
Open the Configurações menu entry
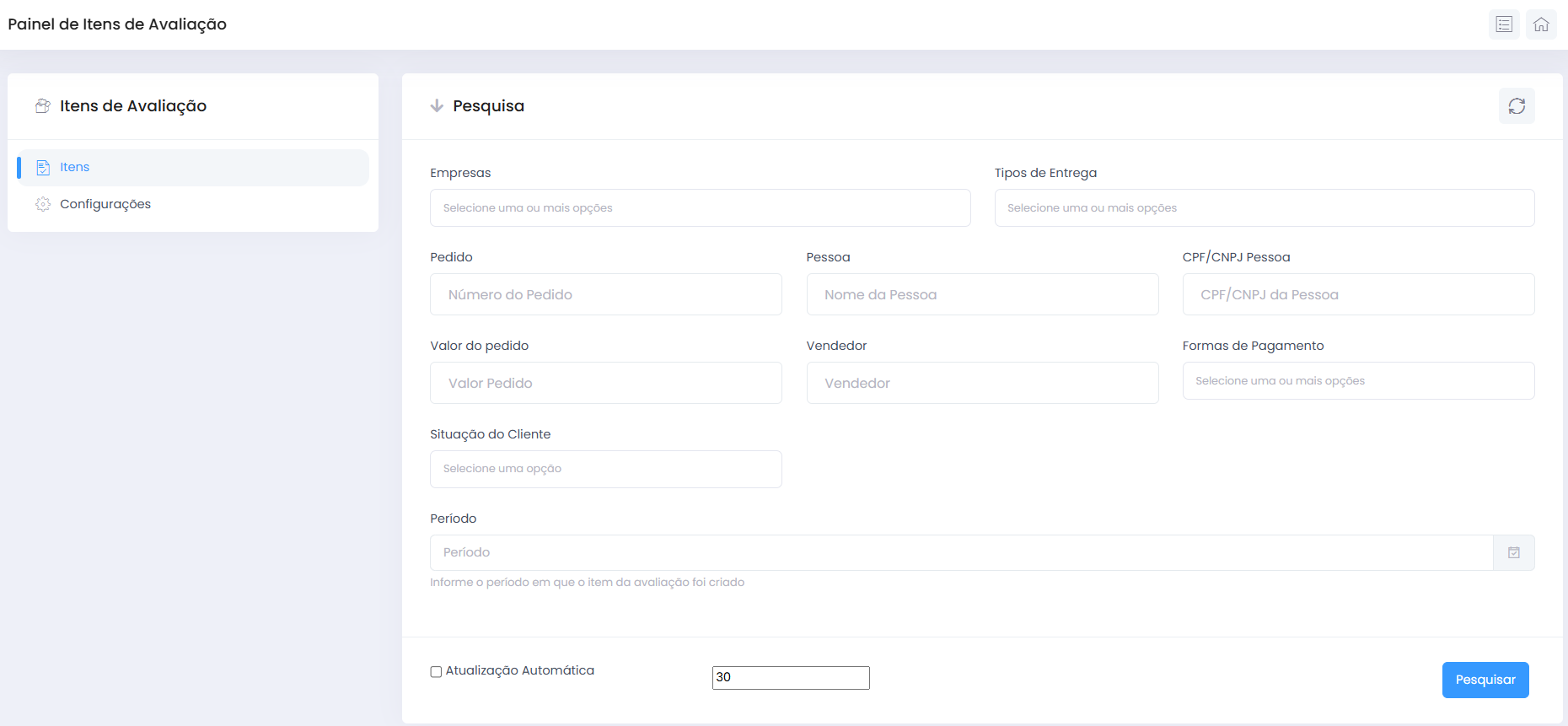[105, 204]
